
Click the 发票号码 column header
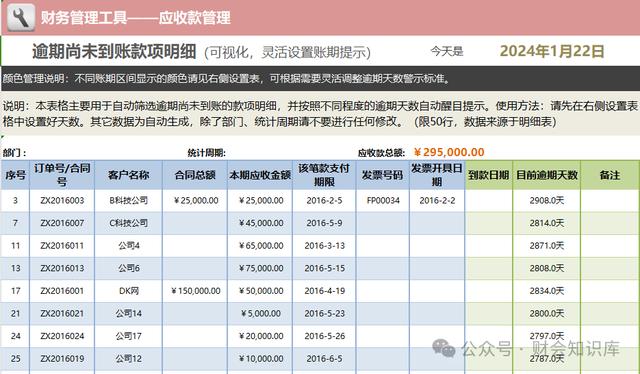pos(383,175)
